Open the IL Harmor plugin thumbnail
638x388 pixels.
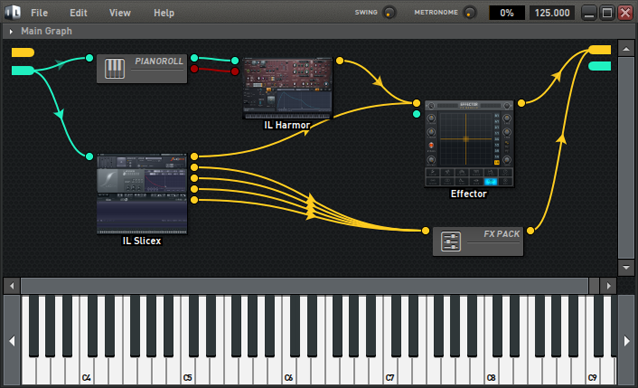[x=287, y=88]
